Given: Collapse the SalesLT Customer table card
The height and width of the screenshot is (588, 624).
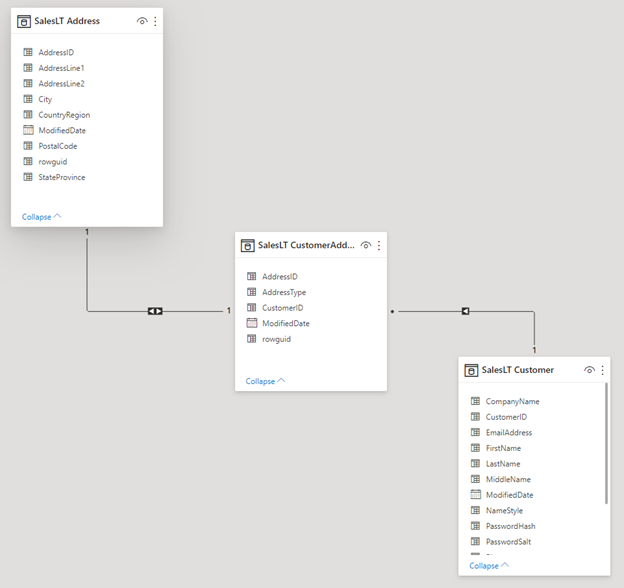Looking at the screenshot, I should 489,565.
